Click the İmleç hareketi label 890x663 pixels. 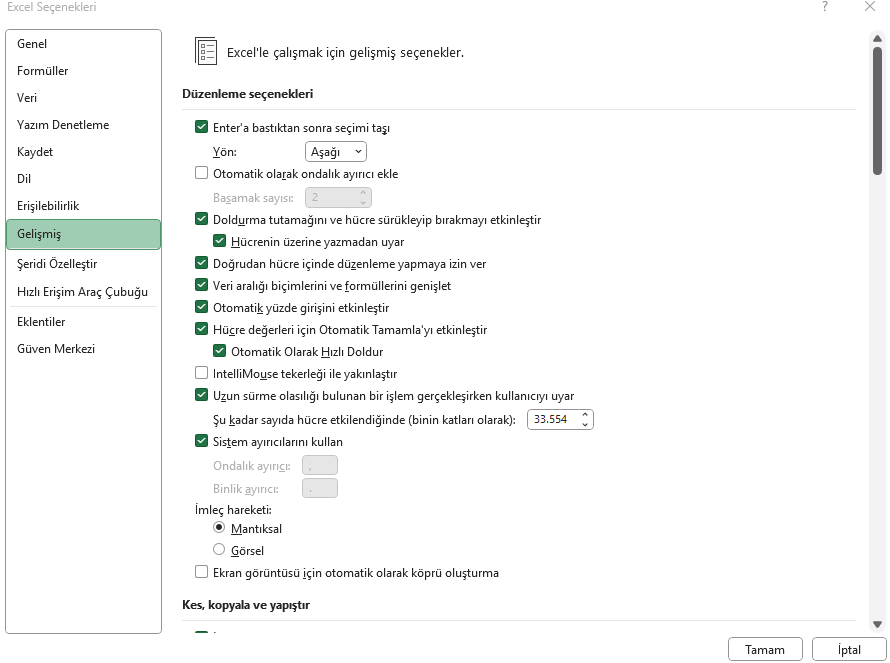coord(233,510)
